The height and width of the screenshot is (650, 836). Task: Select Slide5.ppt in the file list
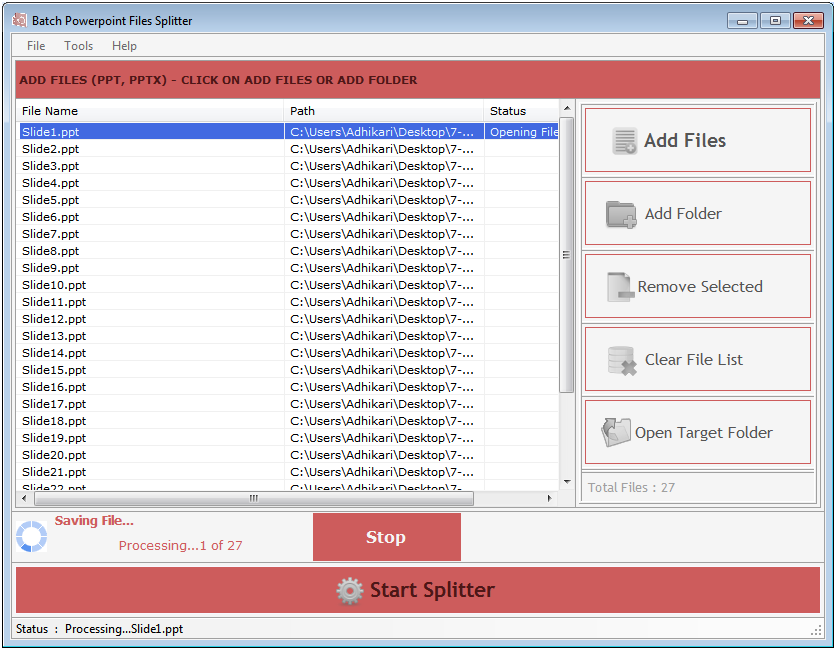[x=50, y=200]
